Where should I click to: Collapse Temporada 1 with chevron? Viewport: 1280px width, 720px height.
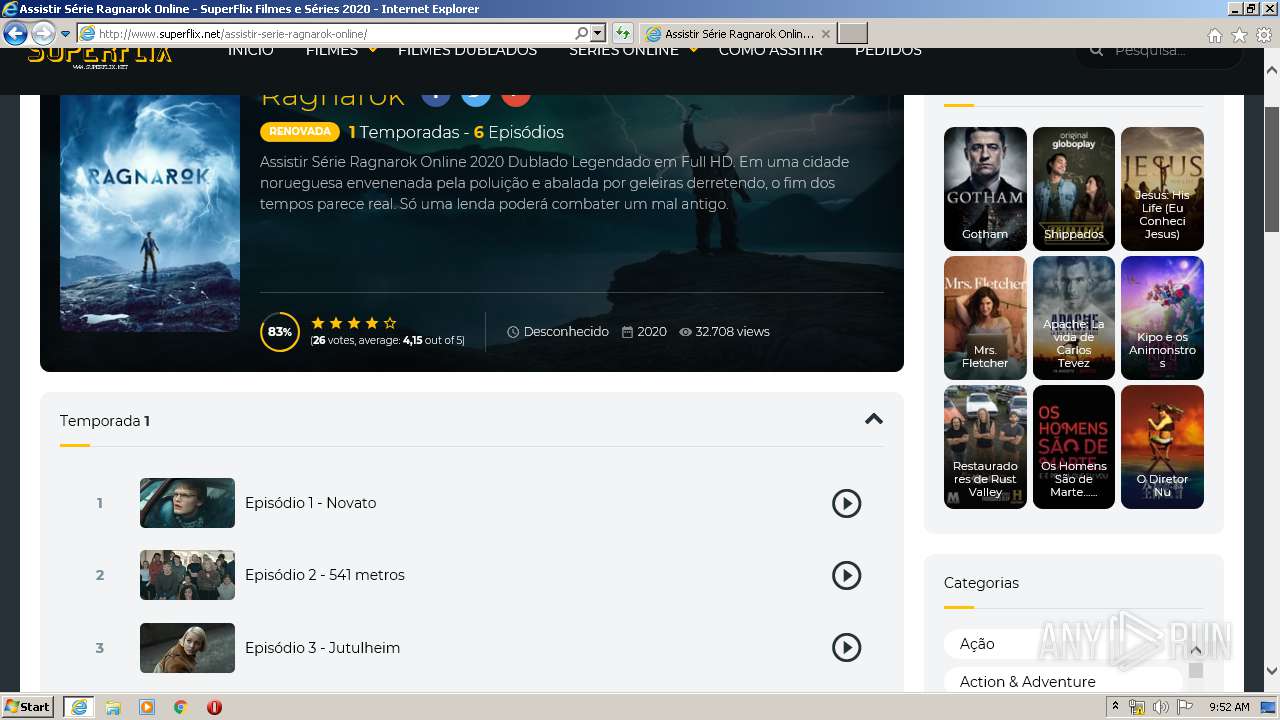(x=874, y=420)
